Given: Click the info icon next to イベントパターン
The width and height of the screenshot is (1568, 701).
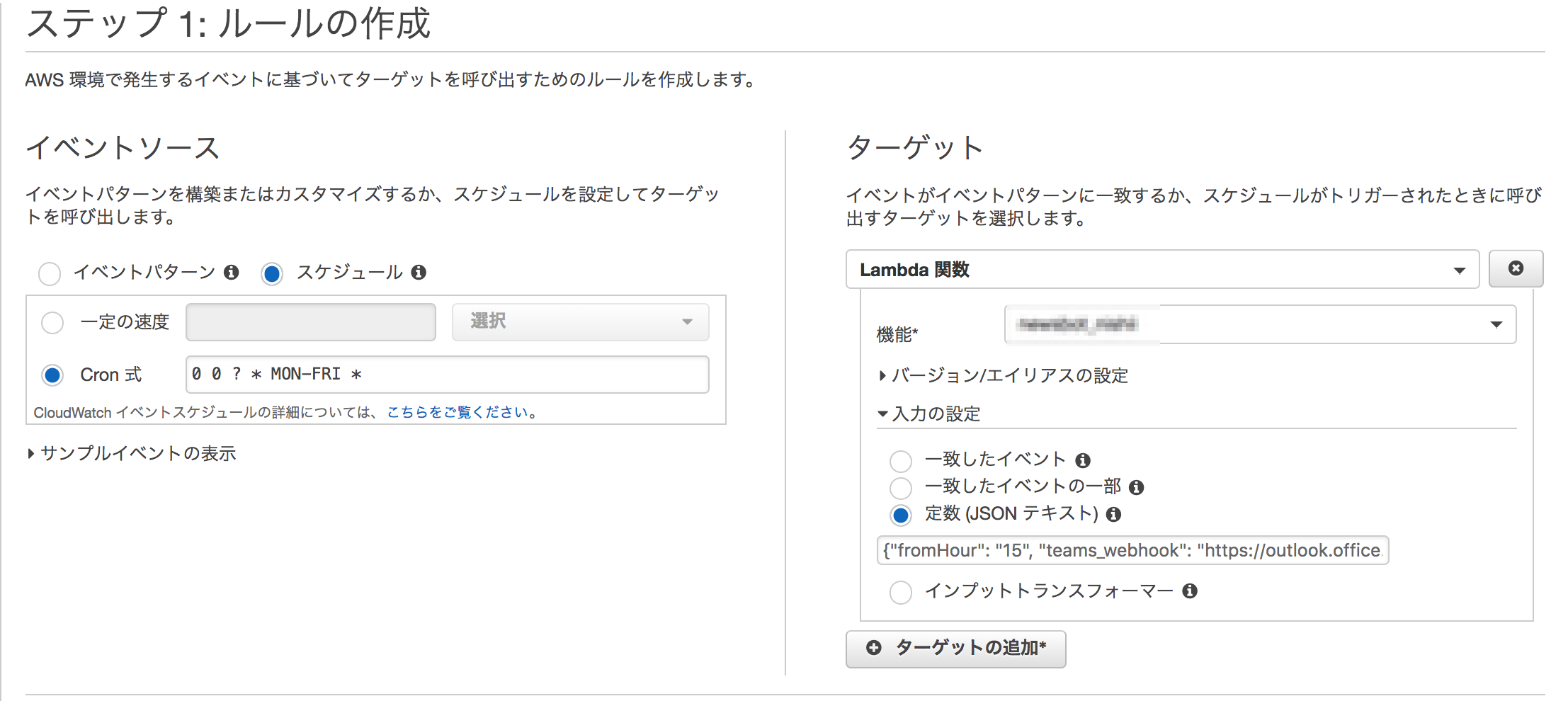Looking at the screenshot, I should 232,272.
